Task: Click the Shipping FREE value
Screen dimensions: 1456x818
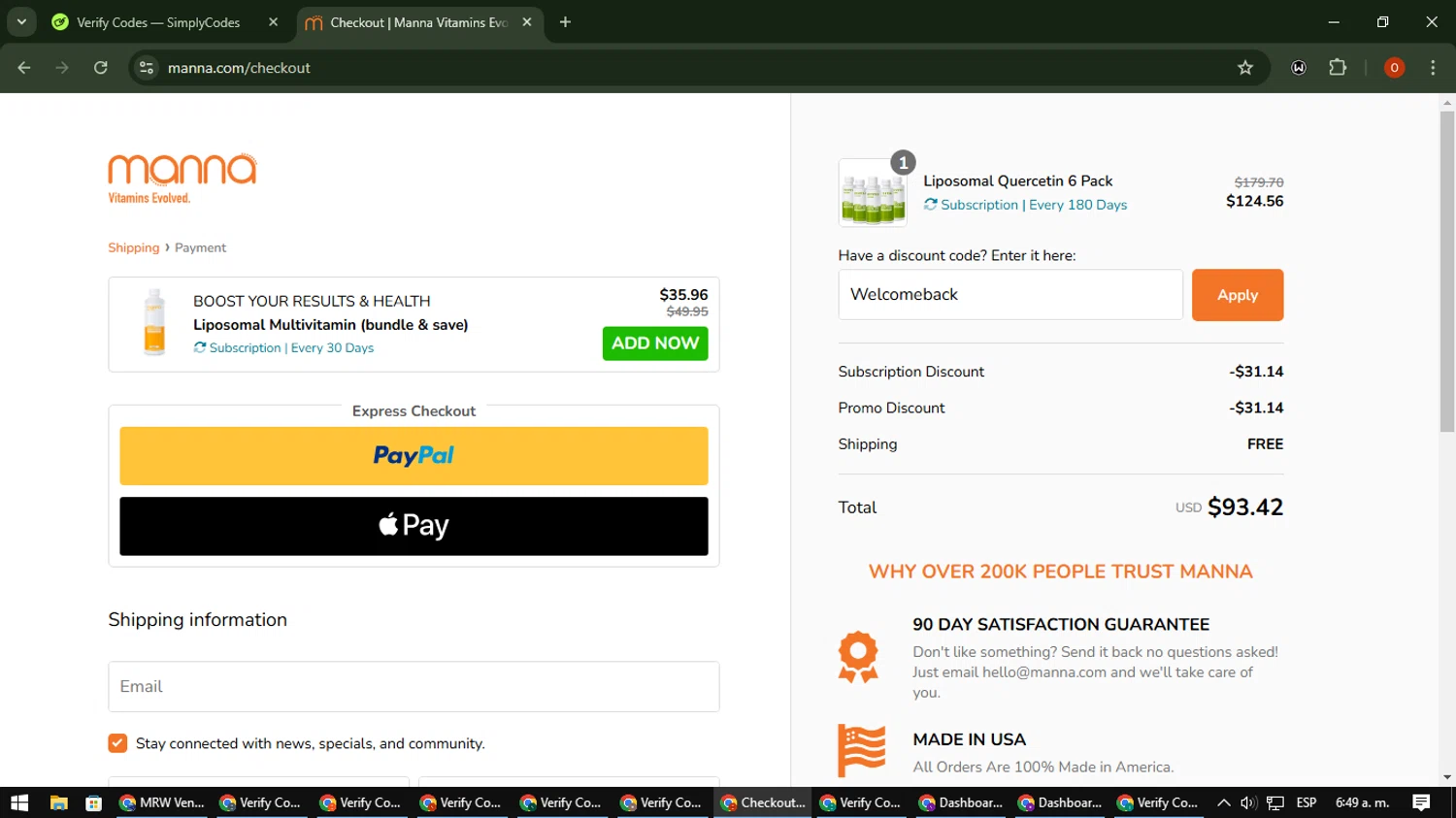Action: pos(1266,443)
